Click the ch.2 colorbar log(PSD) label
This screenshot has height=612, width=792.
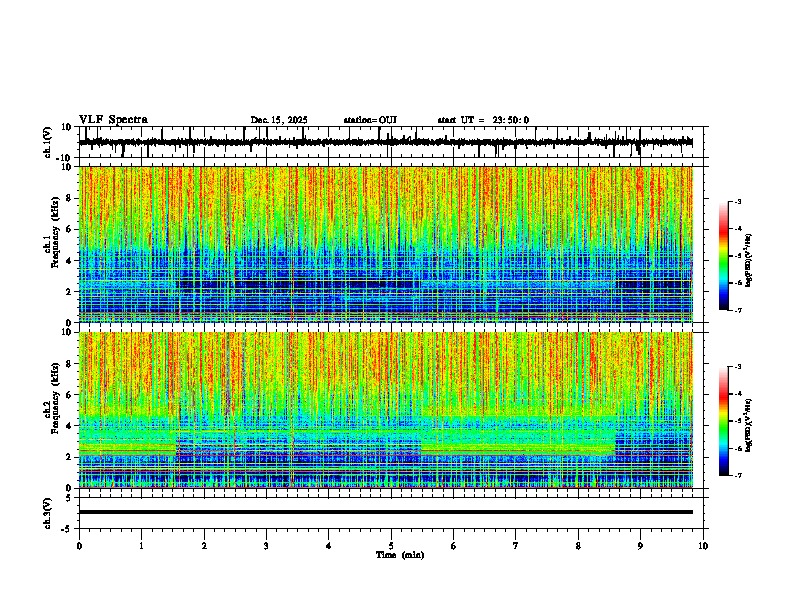pyautogui.click(x=748, y=425)
